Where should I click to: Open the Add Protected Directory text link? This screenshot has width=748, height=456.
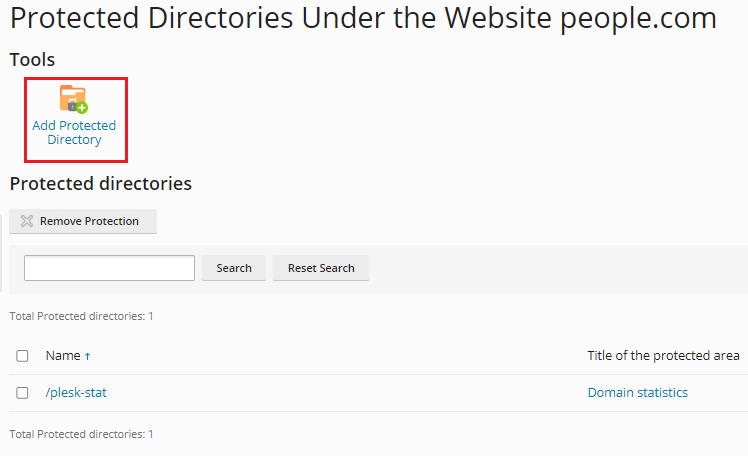click(x=74, y=133)
